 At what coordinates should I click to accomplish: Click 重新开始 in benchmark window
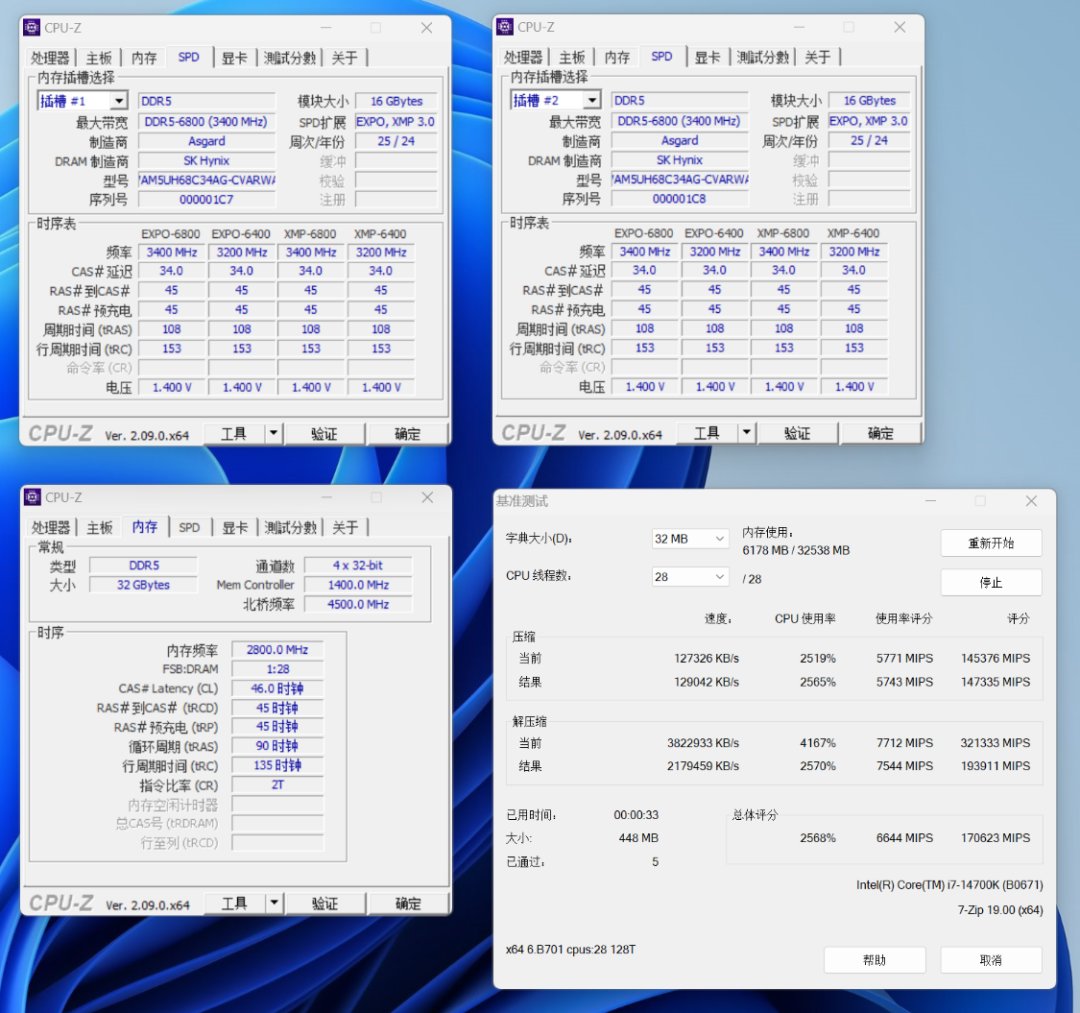tap(991, 543)
